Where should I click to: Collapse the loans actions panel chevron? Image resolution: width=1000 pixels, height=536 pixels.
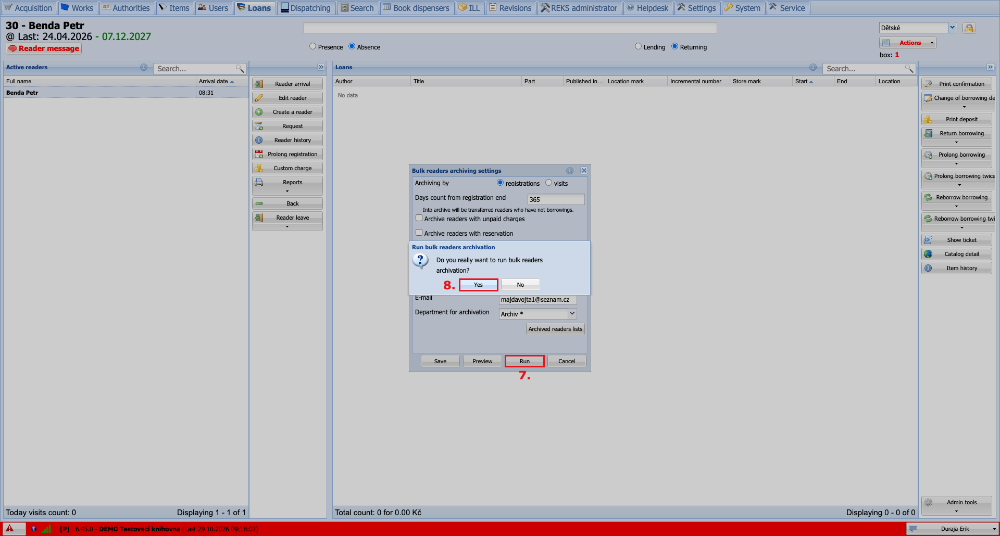click(x=990, y=67)
